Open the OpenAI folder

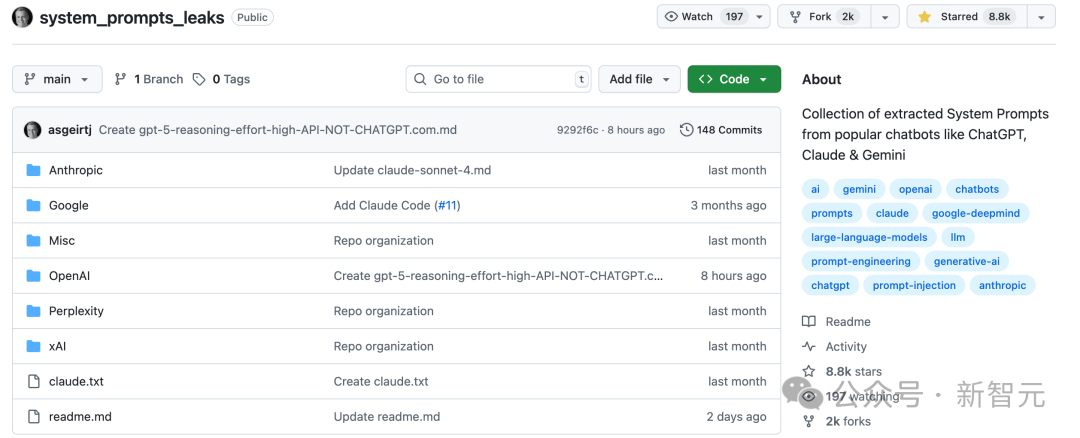[69, 276]
